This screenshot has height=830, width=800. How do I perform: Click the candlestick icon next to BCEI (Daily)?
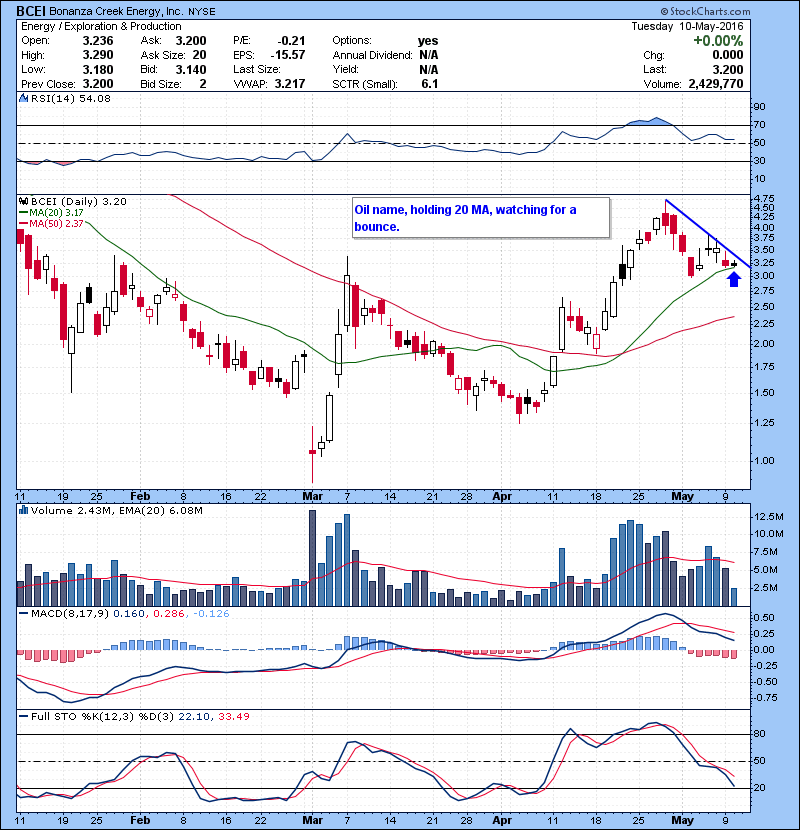point(24,201)
